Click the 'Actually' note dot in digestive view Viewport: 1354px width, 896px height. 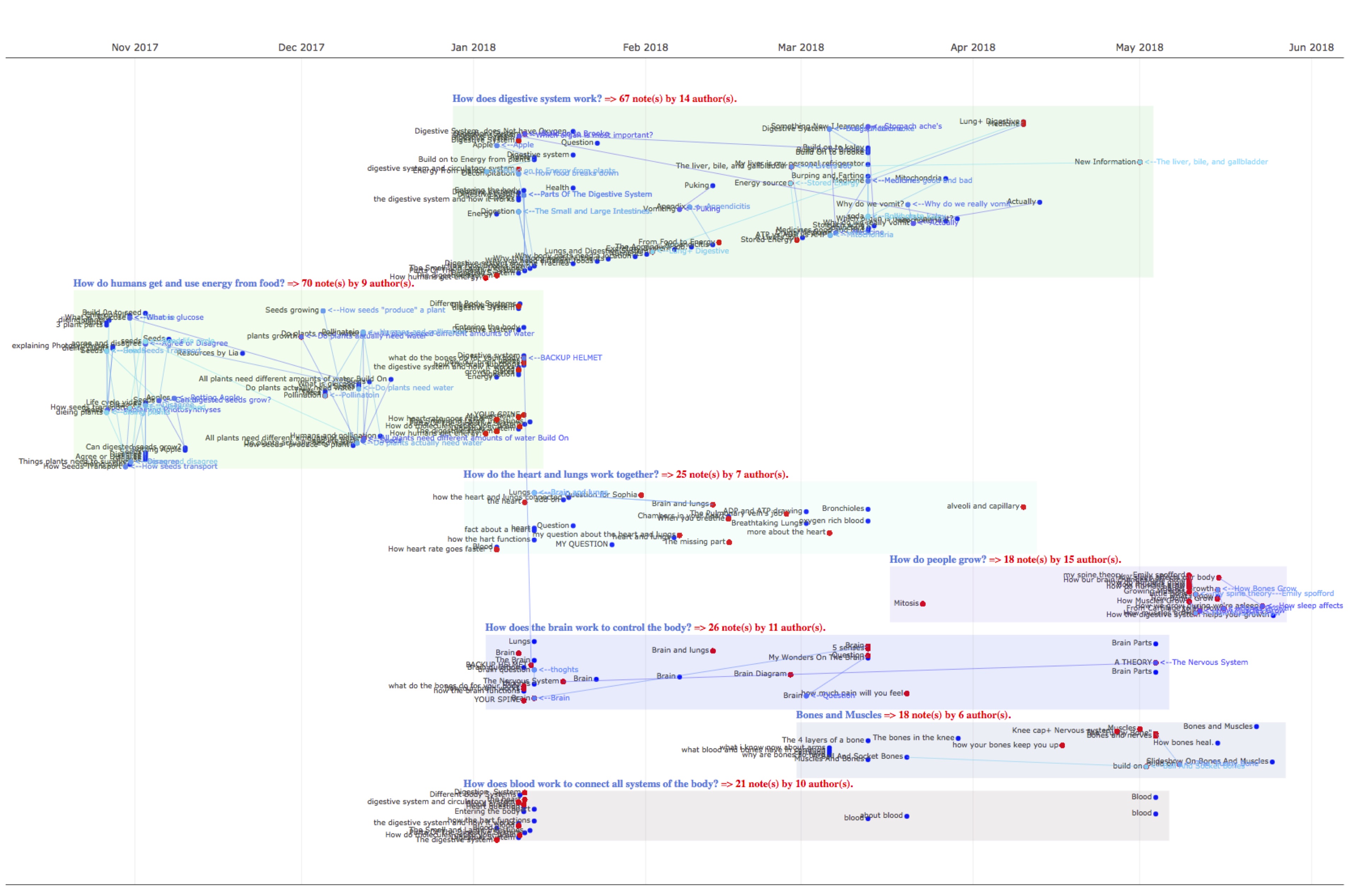[x=1039, y=202]
